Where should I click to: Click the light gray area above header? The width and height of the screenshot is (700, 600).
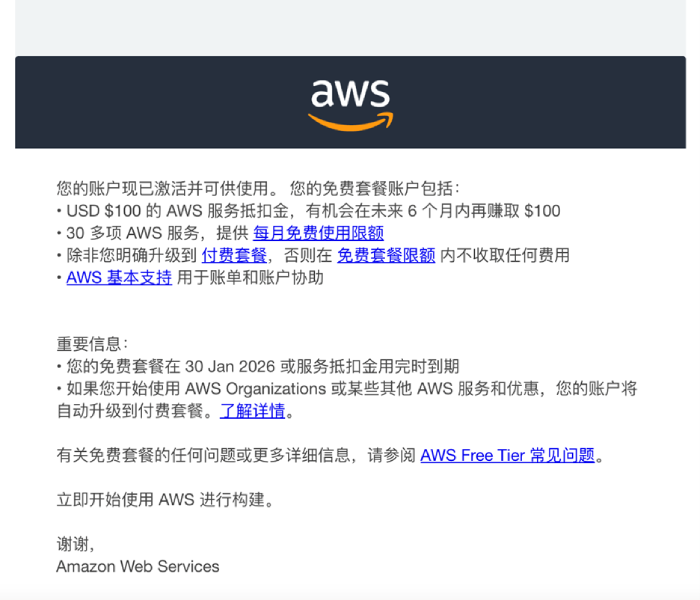[x=350, y=28]
